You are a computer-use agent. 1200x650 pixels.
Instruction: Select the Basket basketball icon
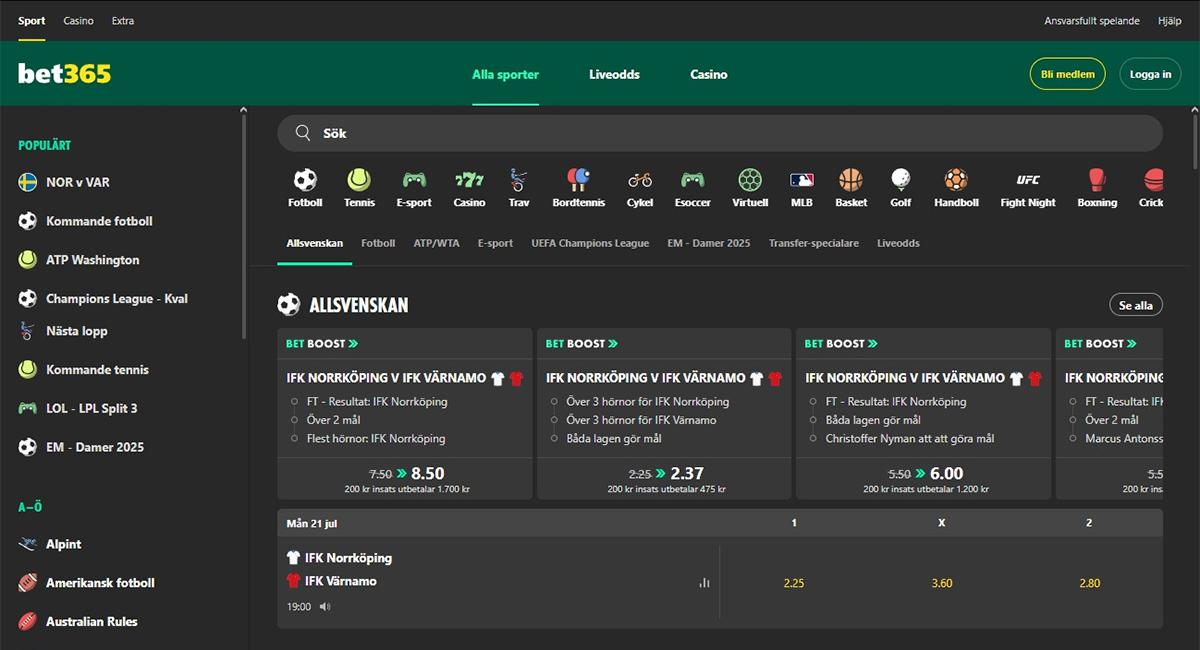tap(851, 180)
